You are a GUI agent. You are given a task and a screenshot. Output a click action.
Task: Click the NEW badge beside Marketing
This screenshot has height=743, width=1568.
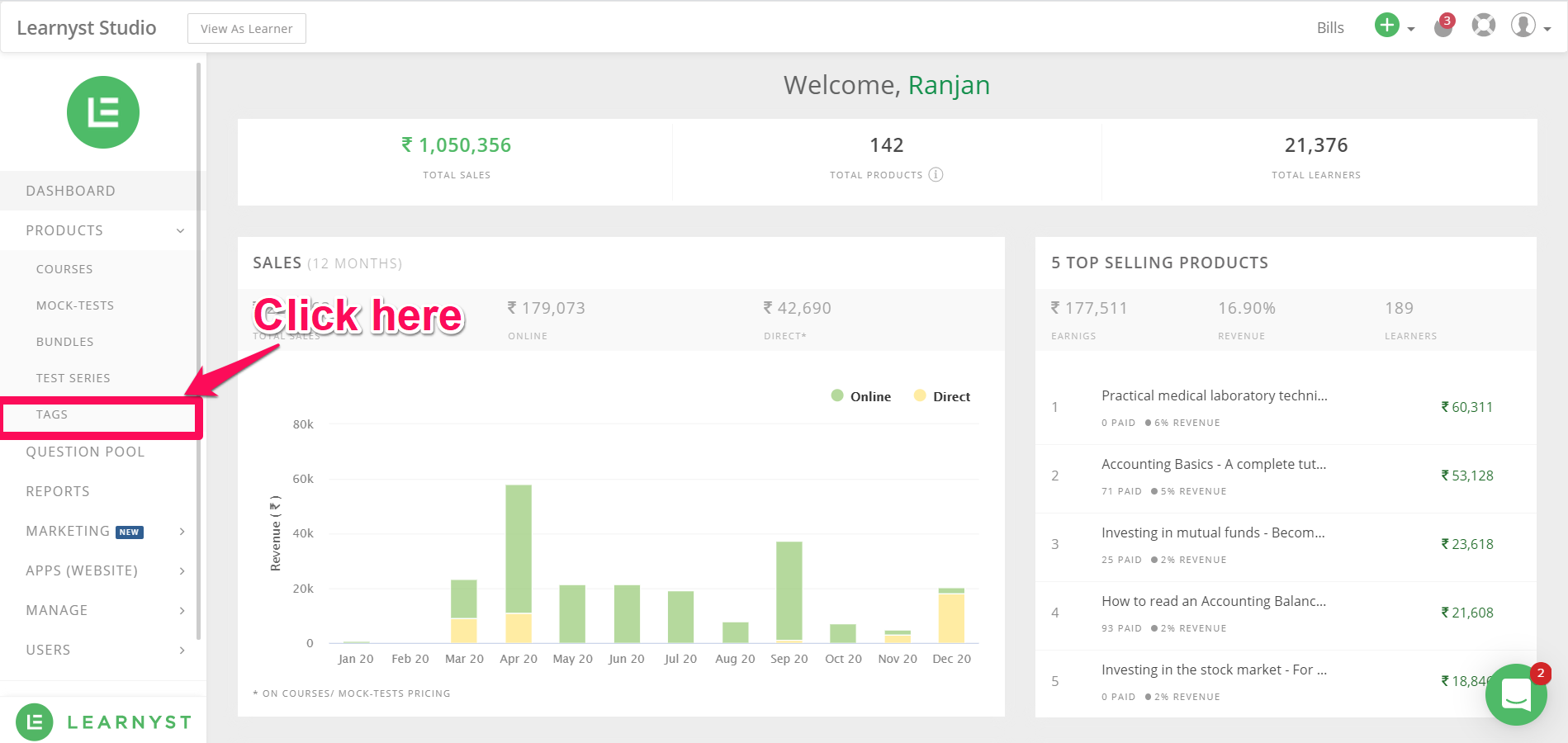pyautogui.click(x=130, y=532)
